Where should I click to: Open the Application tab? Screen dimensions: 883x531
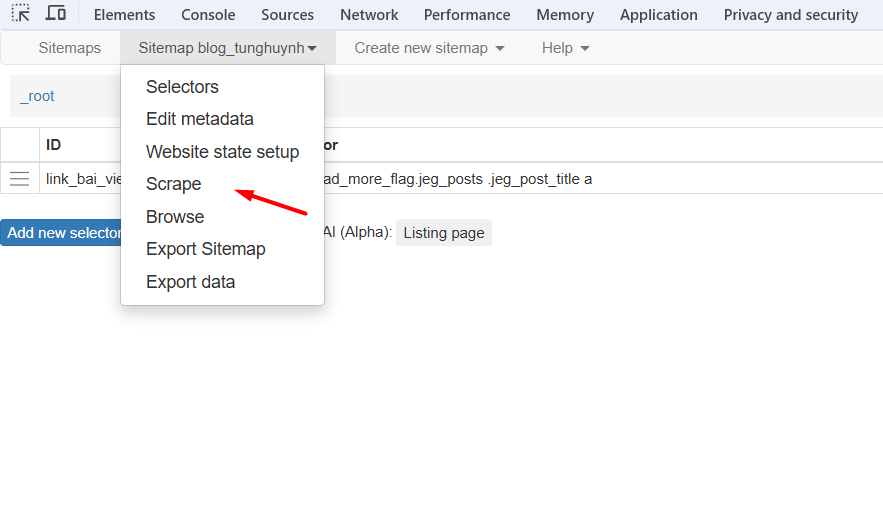point(658,15)
